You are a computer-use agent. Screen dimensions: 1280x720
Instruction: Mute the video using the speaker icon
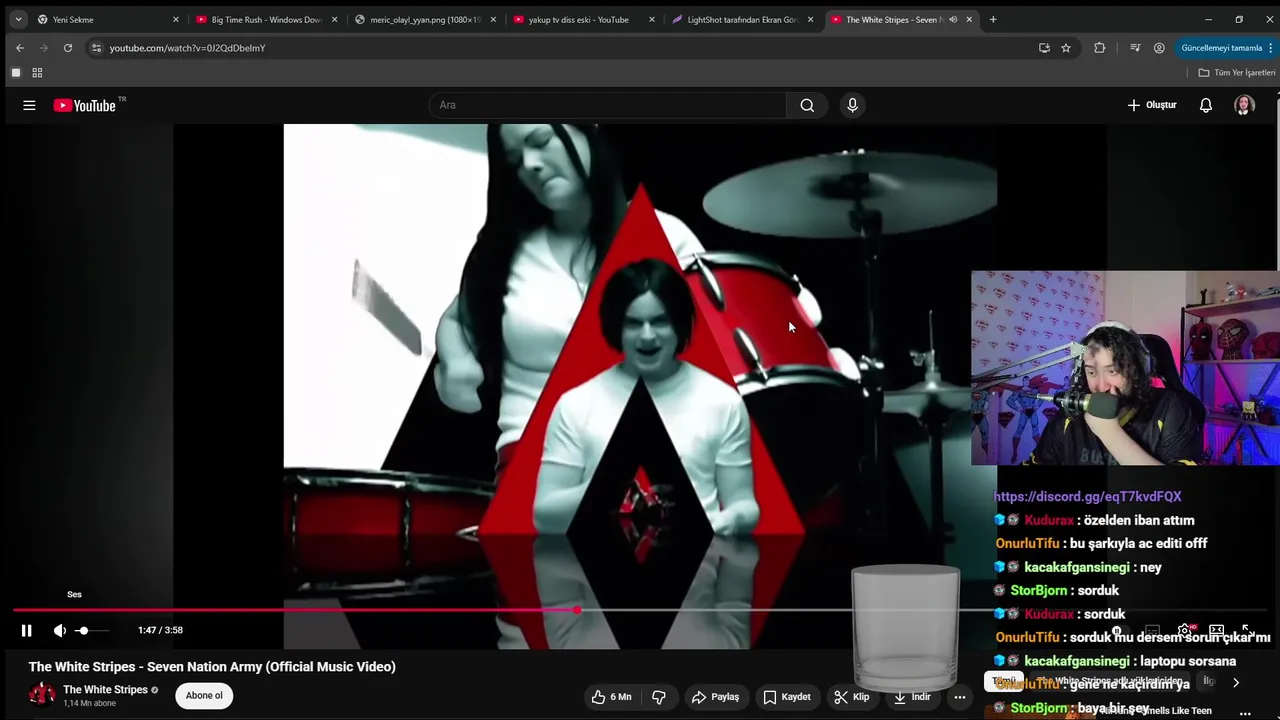point(60,630)
